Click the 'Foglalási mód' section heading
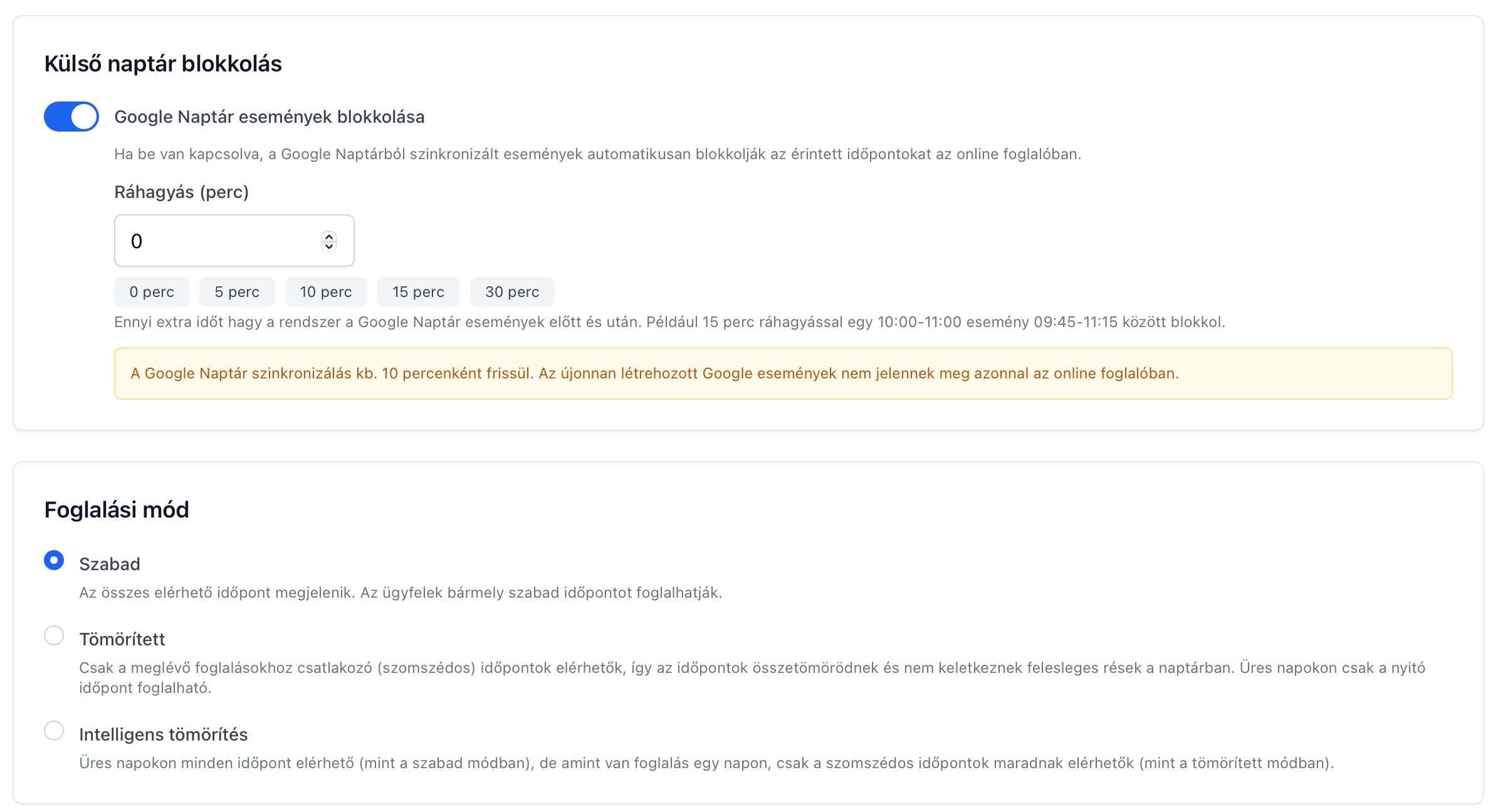1488x812 pixels. pyautogui.click(x=117, y=510)
